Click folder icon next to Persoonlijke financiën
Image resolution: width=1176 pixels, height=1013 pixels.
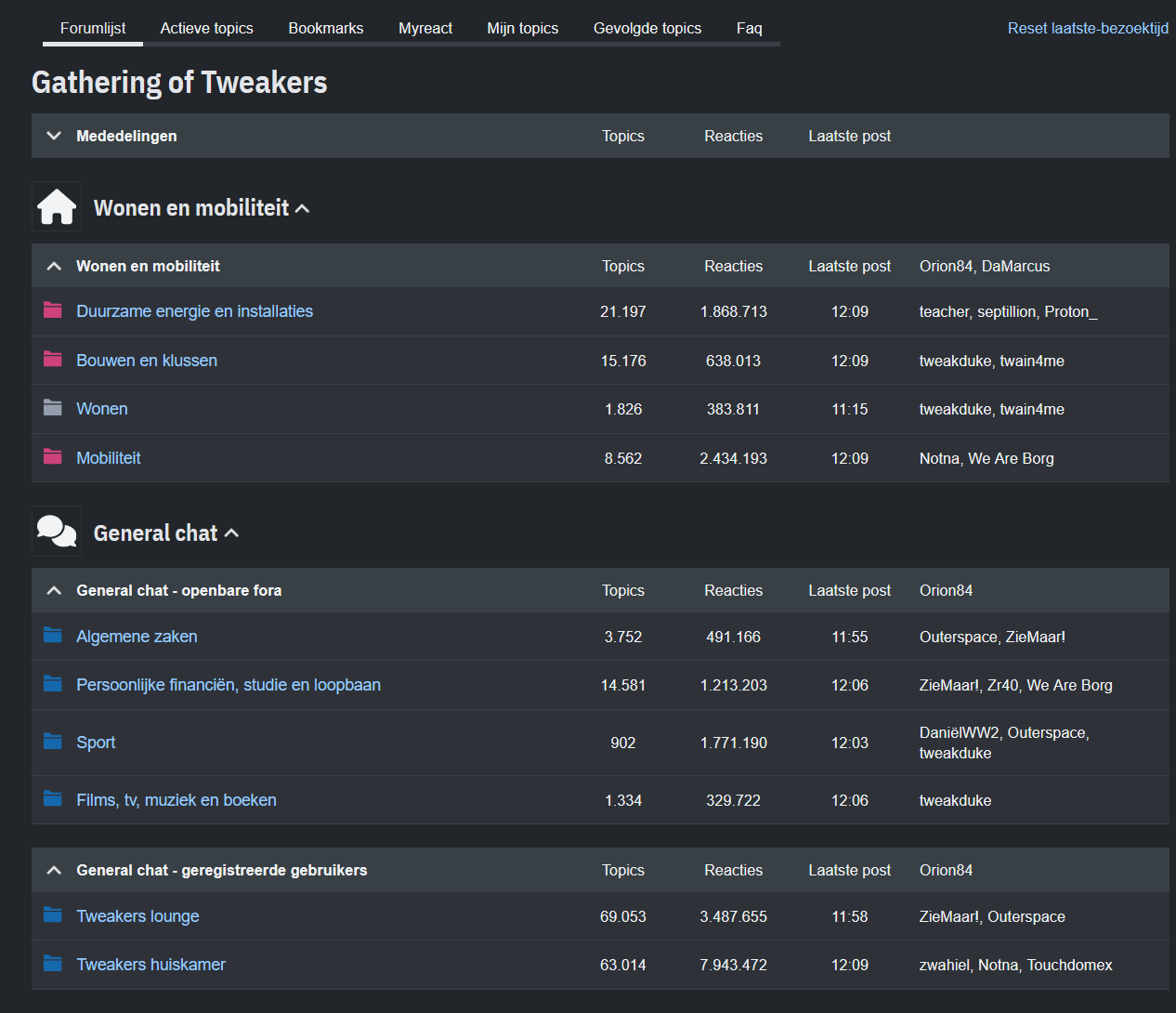(53, 684)
